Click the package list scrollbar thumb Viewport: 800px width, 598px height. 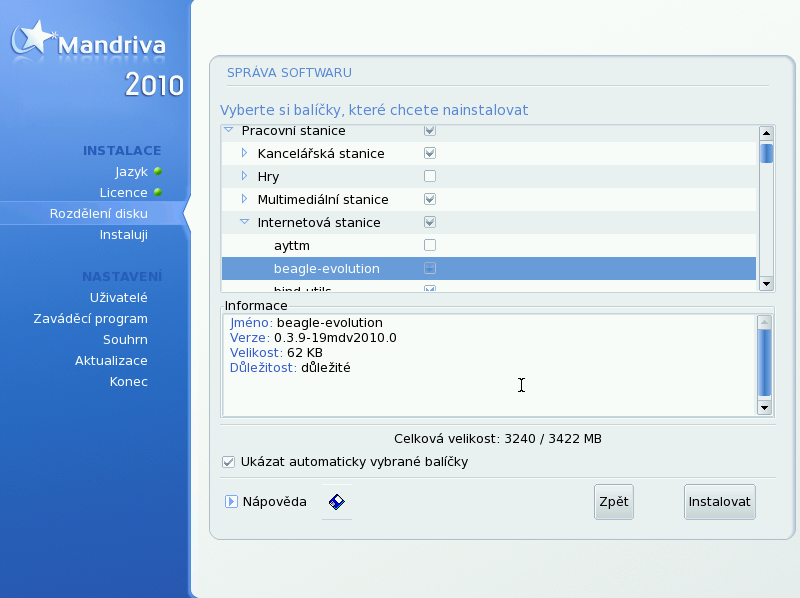[x=766, y=154]
